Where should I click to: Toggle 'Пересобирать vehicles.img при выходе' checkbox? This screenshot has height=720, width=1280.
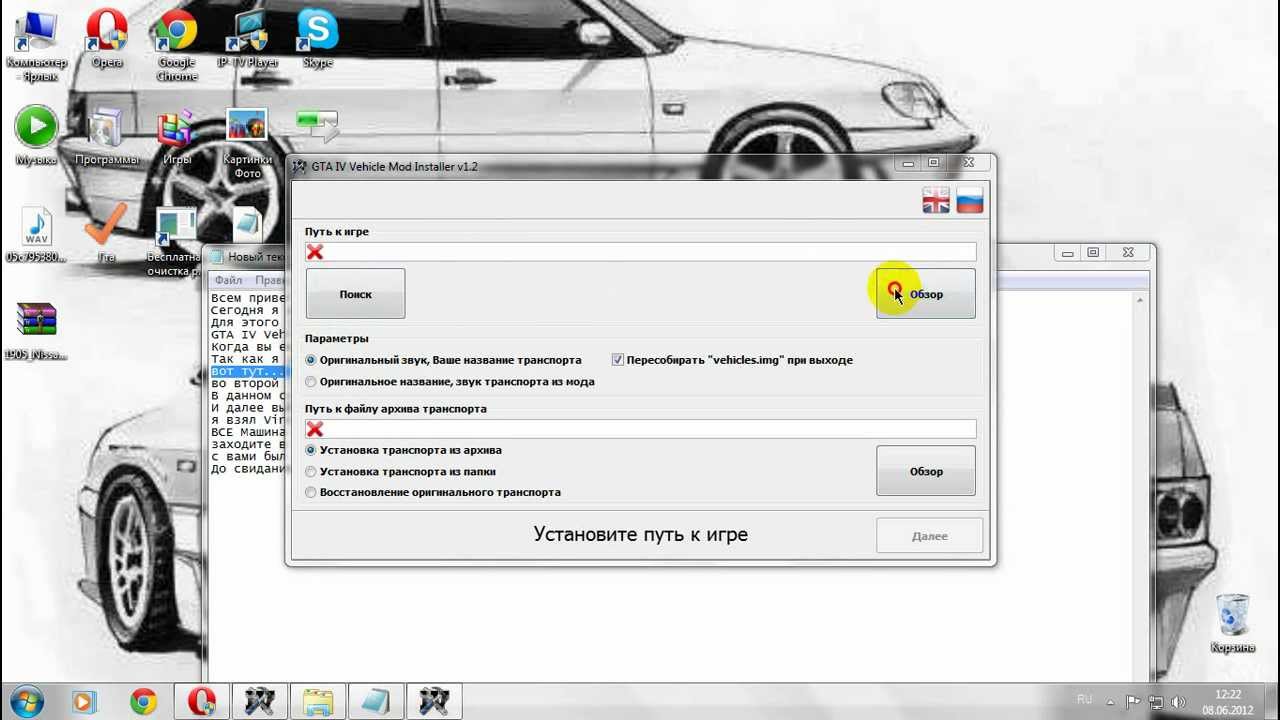(732, 360)
